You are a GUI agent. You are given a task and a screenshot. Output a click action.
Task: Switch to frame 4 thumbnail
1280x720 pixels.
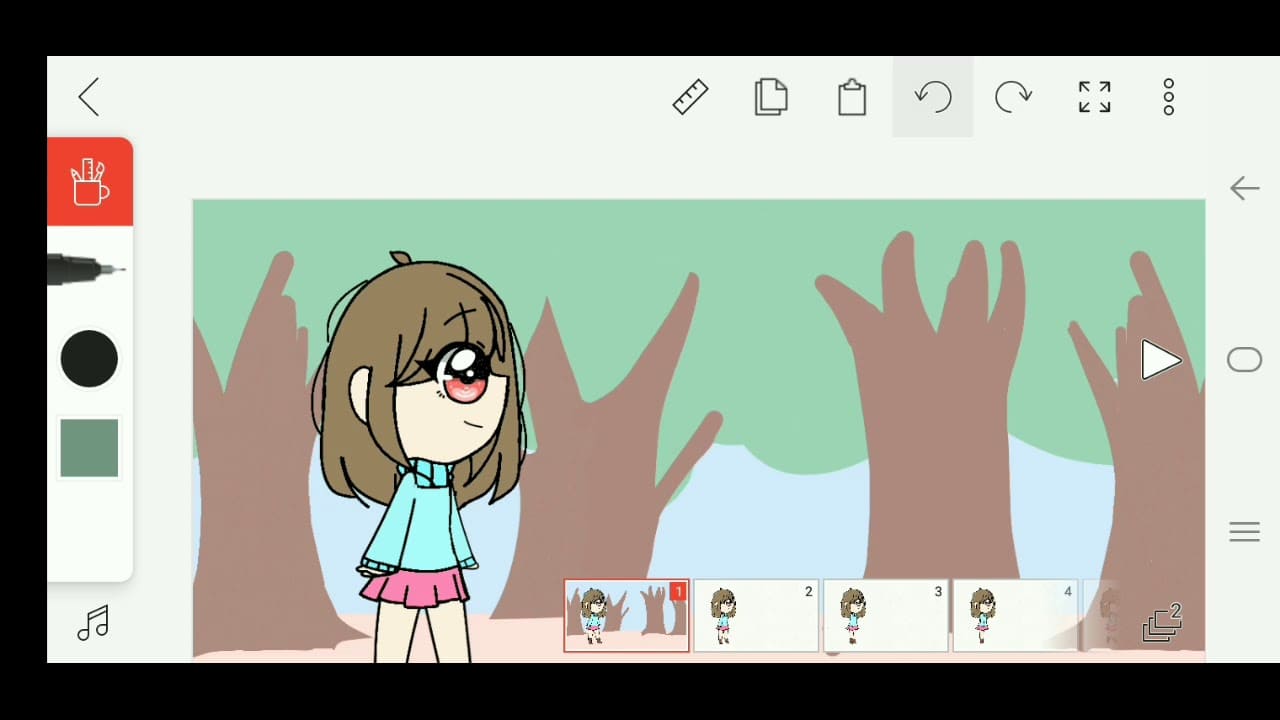coord(1015,616)
